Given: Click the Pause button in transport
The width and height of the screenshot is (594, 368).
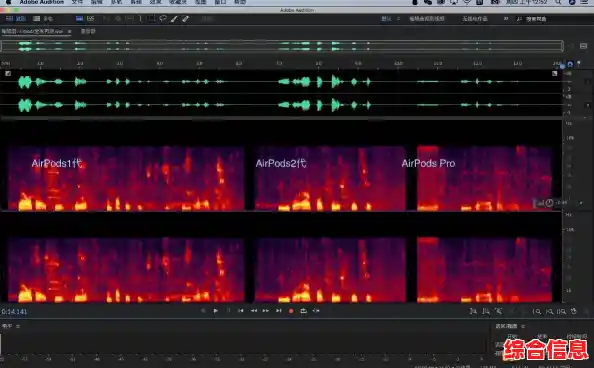Looking at the screenshot, I should tap(228, 311).
